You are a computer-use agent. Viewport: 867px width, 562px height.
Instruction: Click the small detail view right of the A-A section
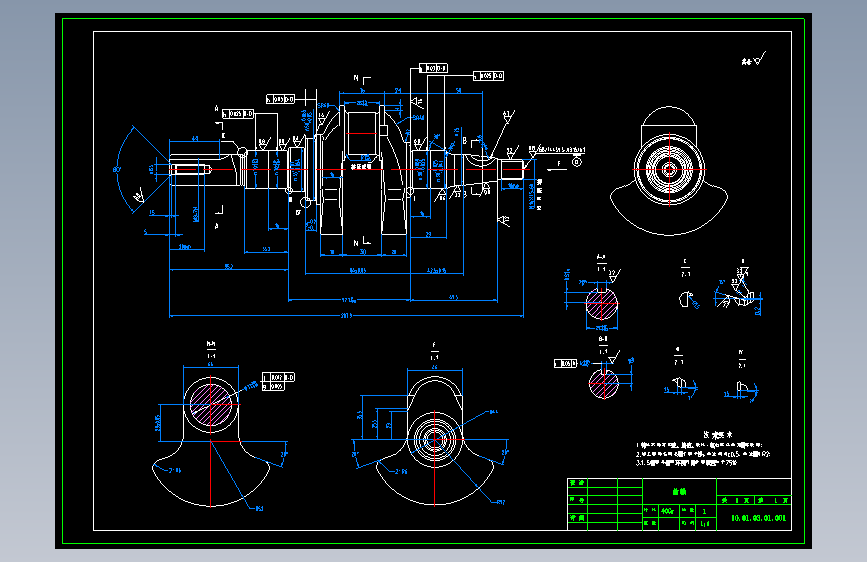coord(688,300)
